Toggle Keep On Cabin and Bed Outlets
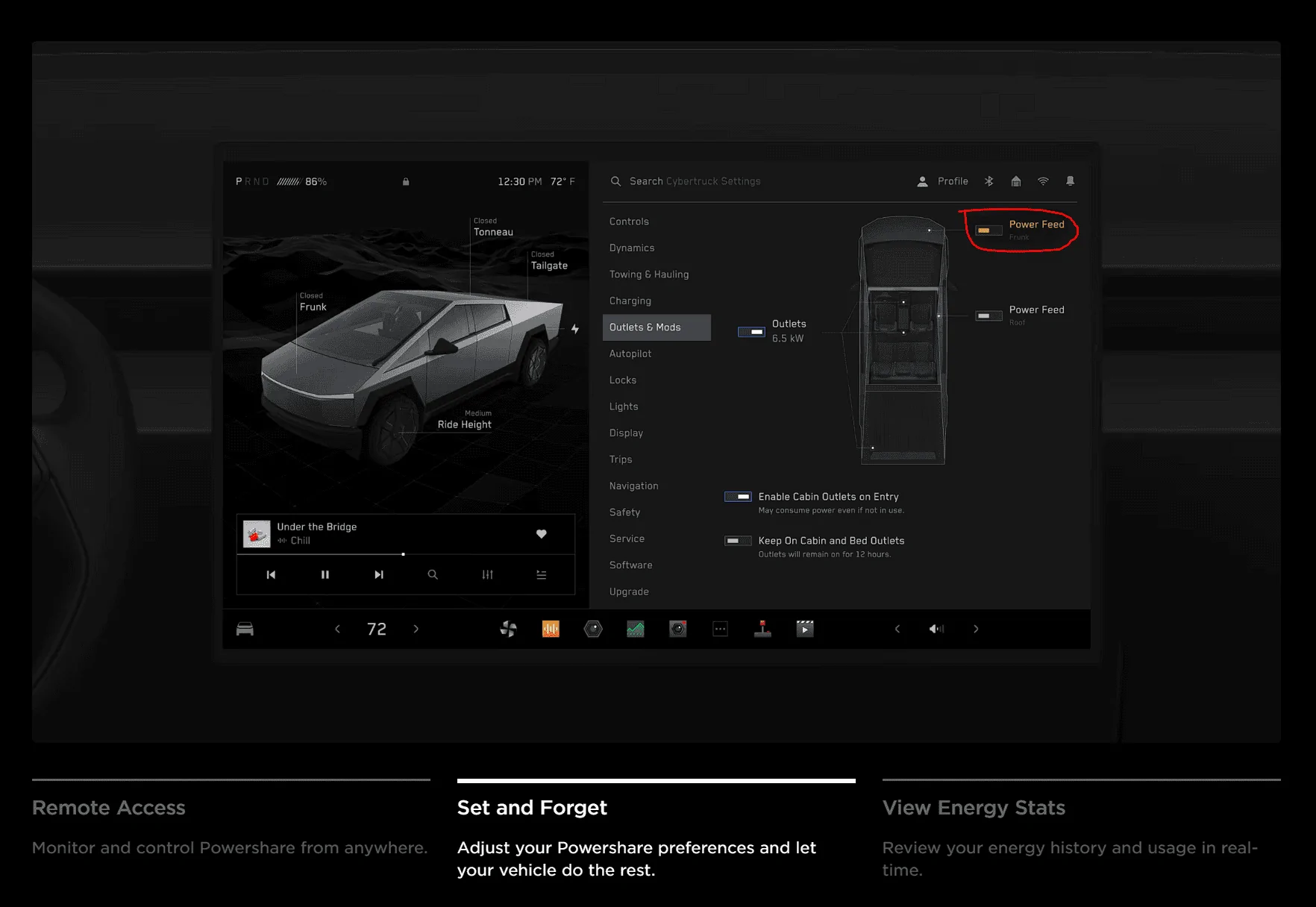The width and height of the screenshot is (1316, 907). click(738, 541)
